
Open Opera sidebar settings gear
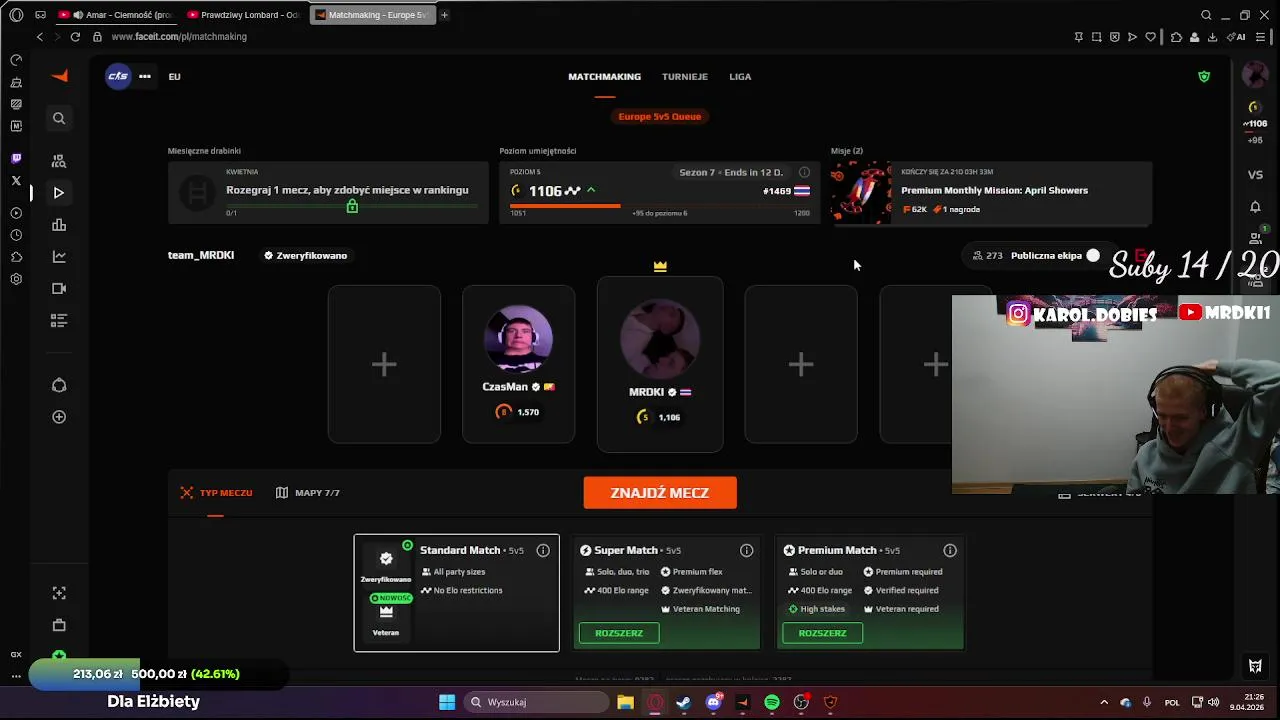tap(16, 279)
